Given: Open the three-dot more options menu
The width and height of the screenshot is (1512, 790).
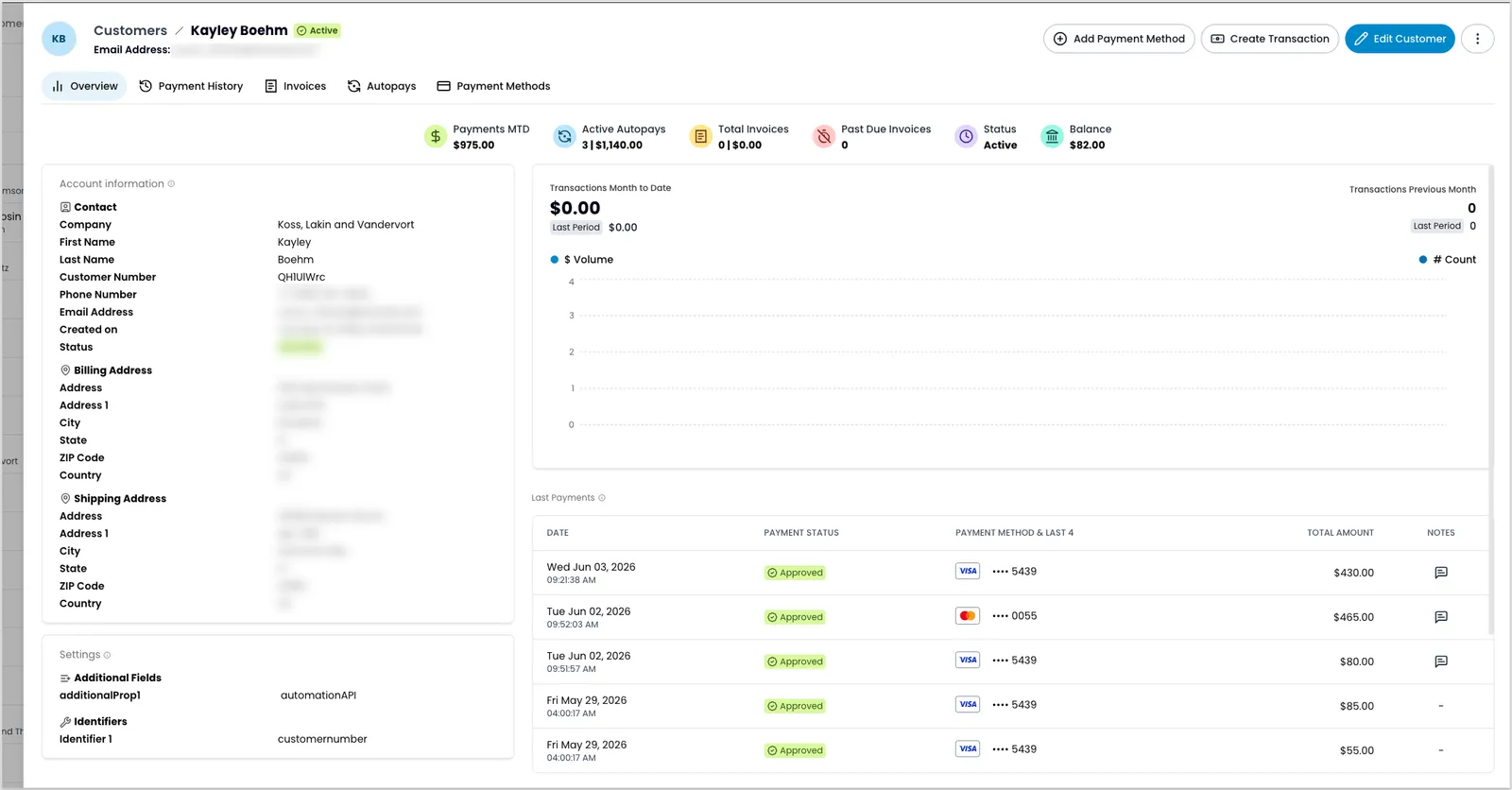Looking at the screenshot, I should (x=1477, y=39).
